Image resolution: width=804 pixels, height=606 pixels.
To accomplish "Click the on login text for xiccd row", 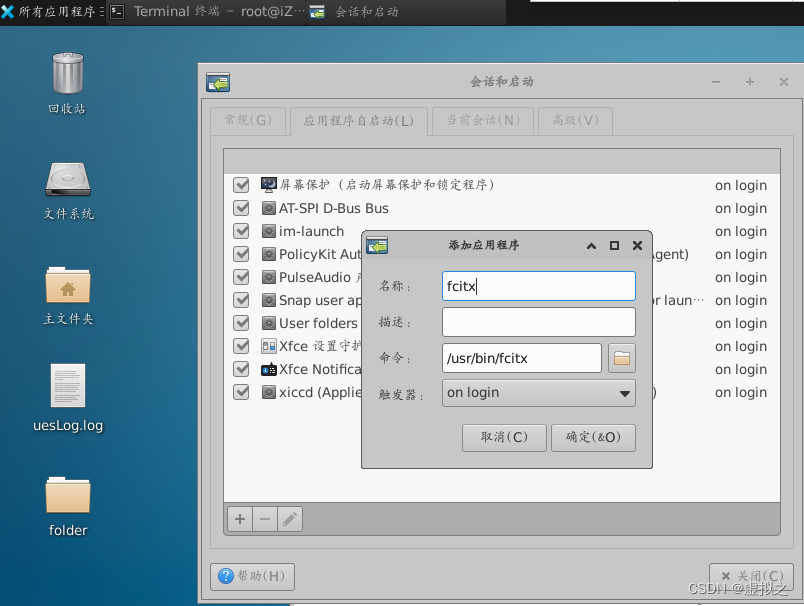I will [741, 392].
